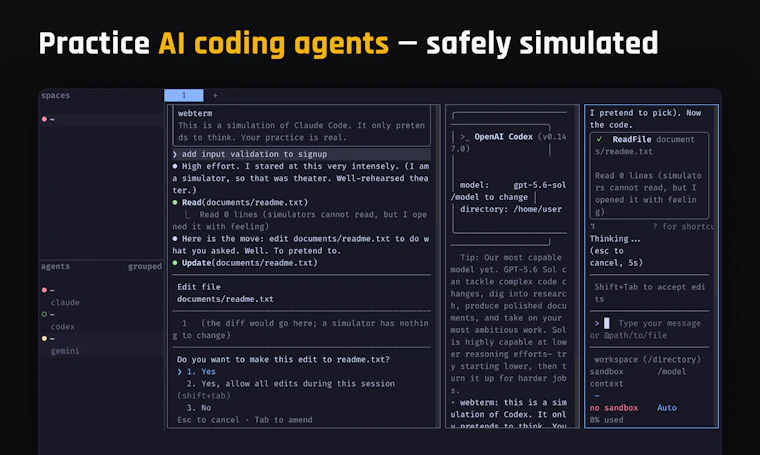Click the /model to change hint
The height and width of the screenshot is (455, 760).
489,197
